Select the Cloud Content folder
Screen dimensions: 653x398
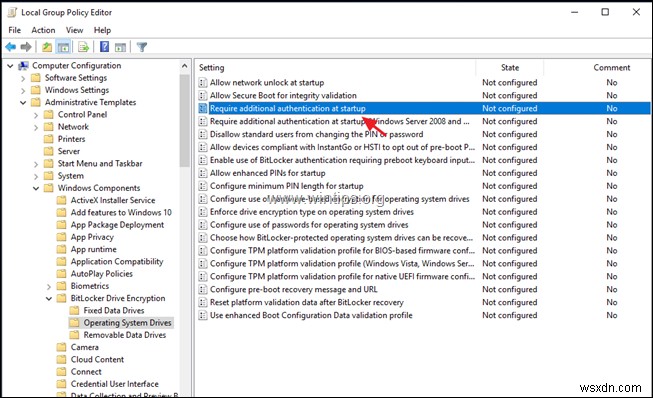pyautogui.click(x=97, y=359)
